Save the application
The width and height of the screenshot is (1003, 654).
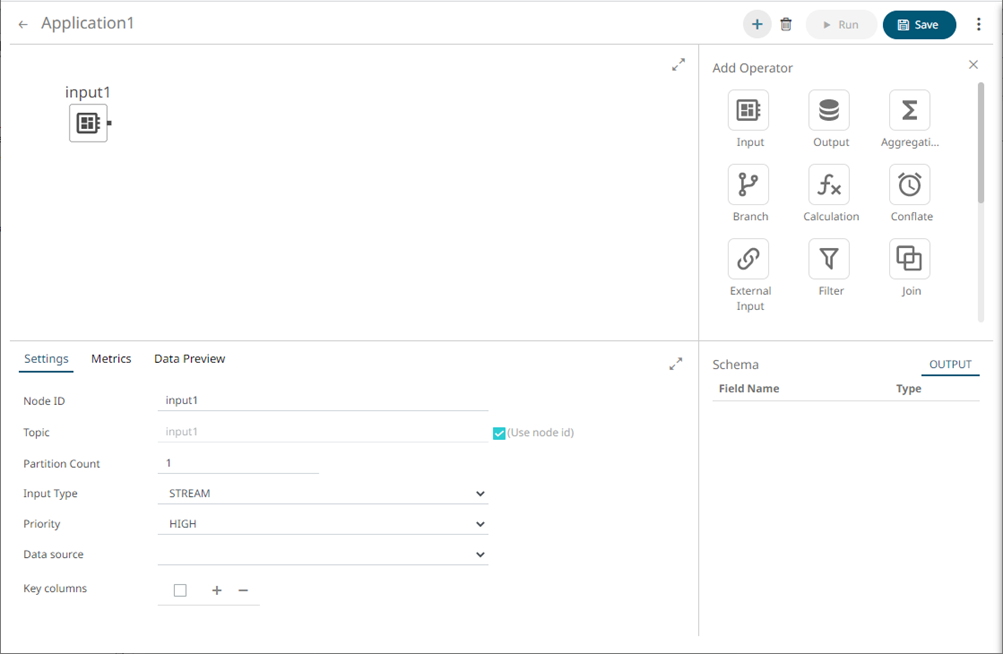(x=918, y=25)
